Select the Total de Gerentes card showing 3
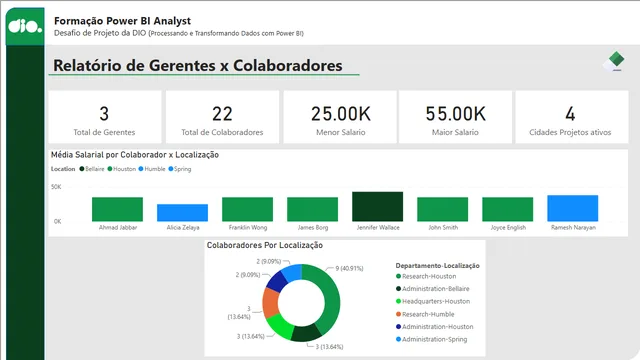This screenshot has width=640, height=360. tap(105, 117)
